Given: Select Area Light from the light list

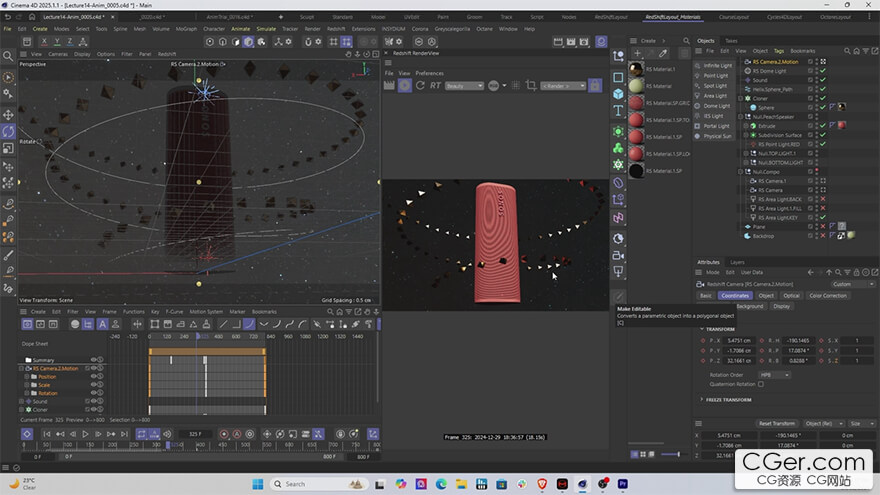Looking at the screenshot, I should pos(714,96).
